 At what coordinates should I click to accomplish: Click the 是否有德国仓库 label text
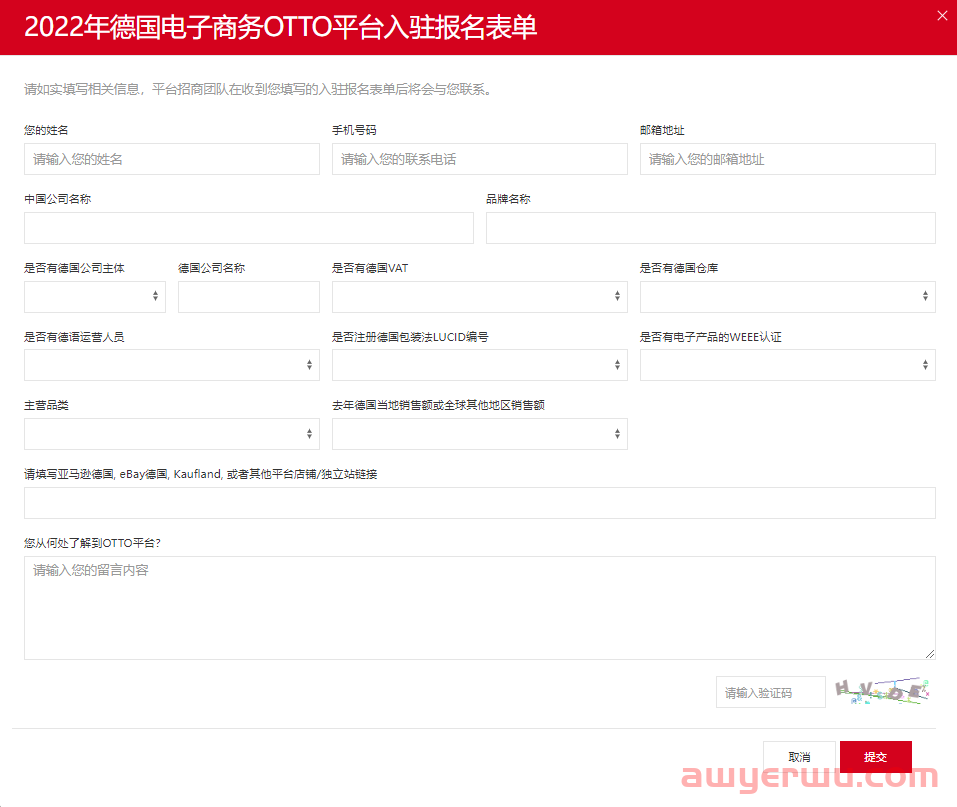click(x=679, y=268)
